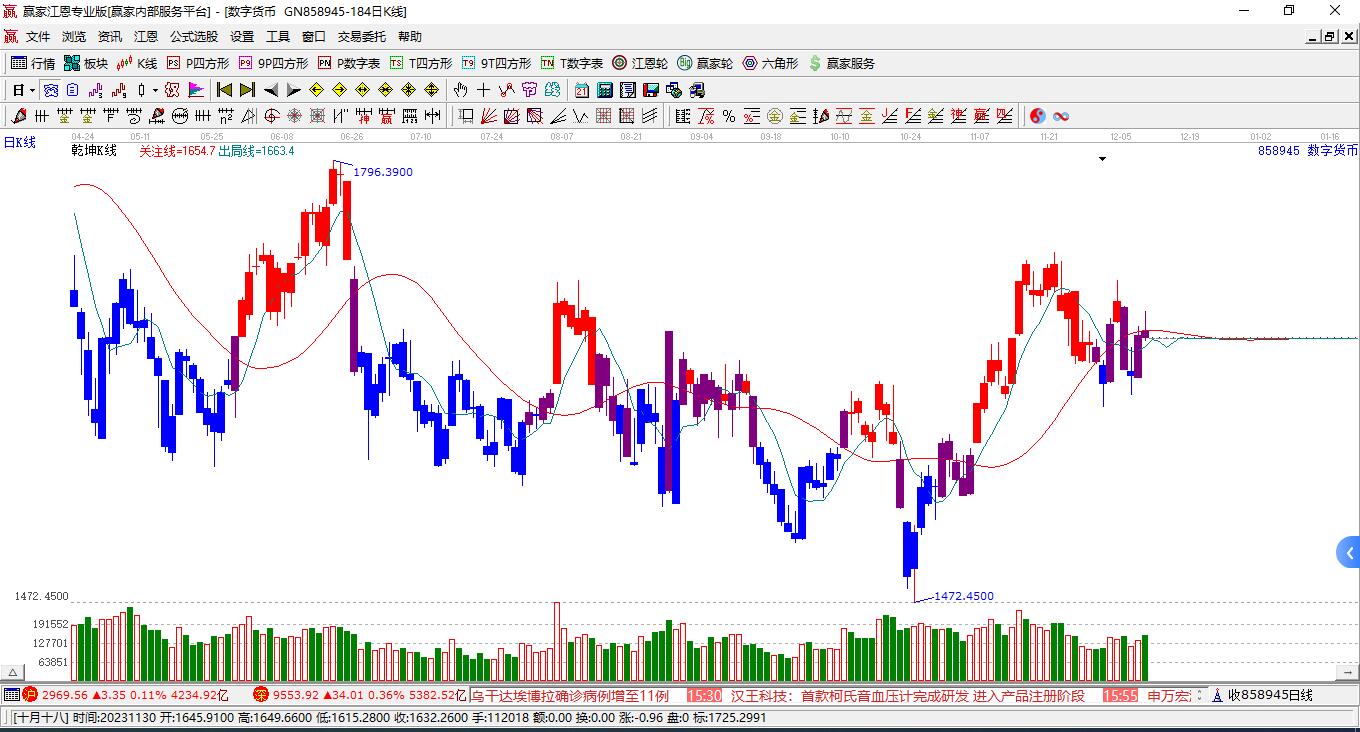This screenshot has height=732, width=1360.
Task: Open the blue side panel arrow tab
Action: tap(1348, 552)
